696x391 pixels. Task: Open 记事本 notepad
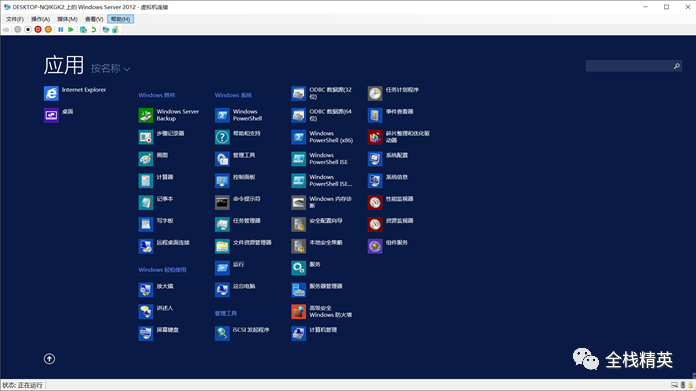156,202
